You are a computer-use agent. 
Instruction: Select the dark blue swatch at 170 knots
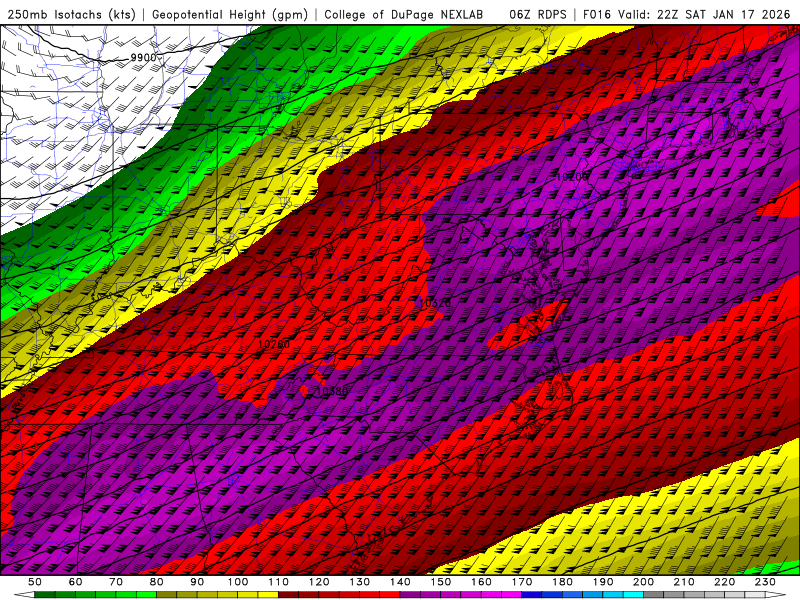(x=532, y=595)
